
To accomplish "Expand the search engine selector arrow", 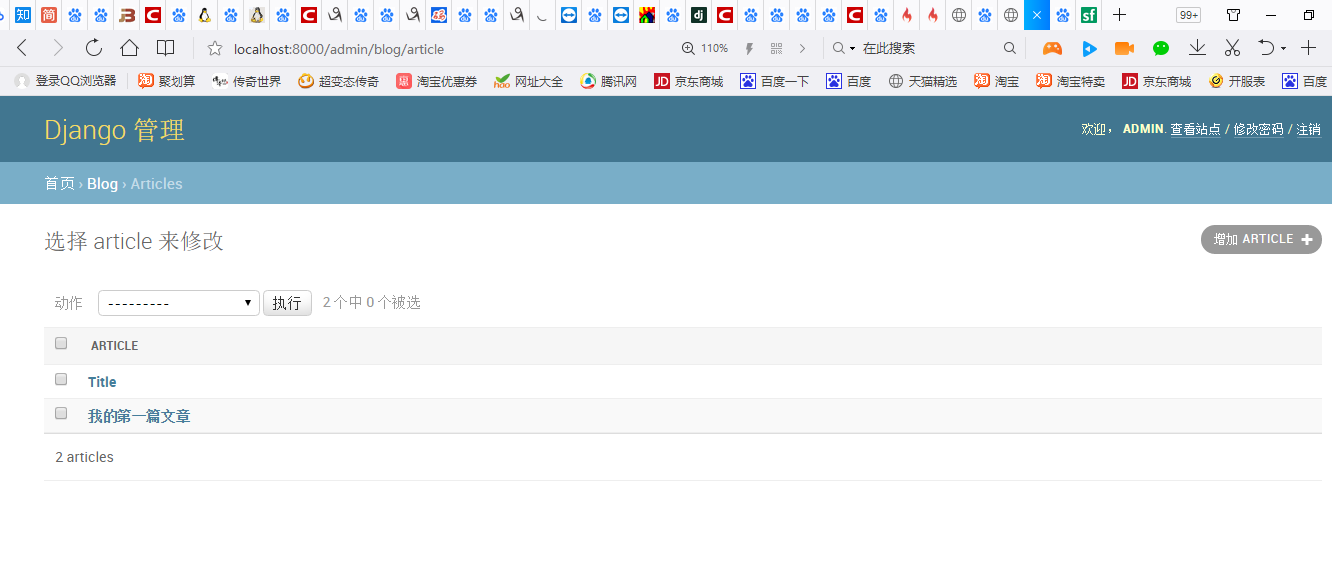I will 853,48.
